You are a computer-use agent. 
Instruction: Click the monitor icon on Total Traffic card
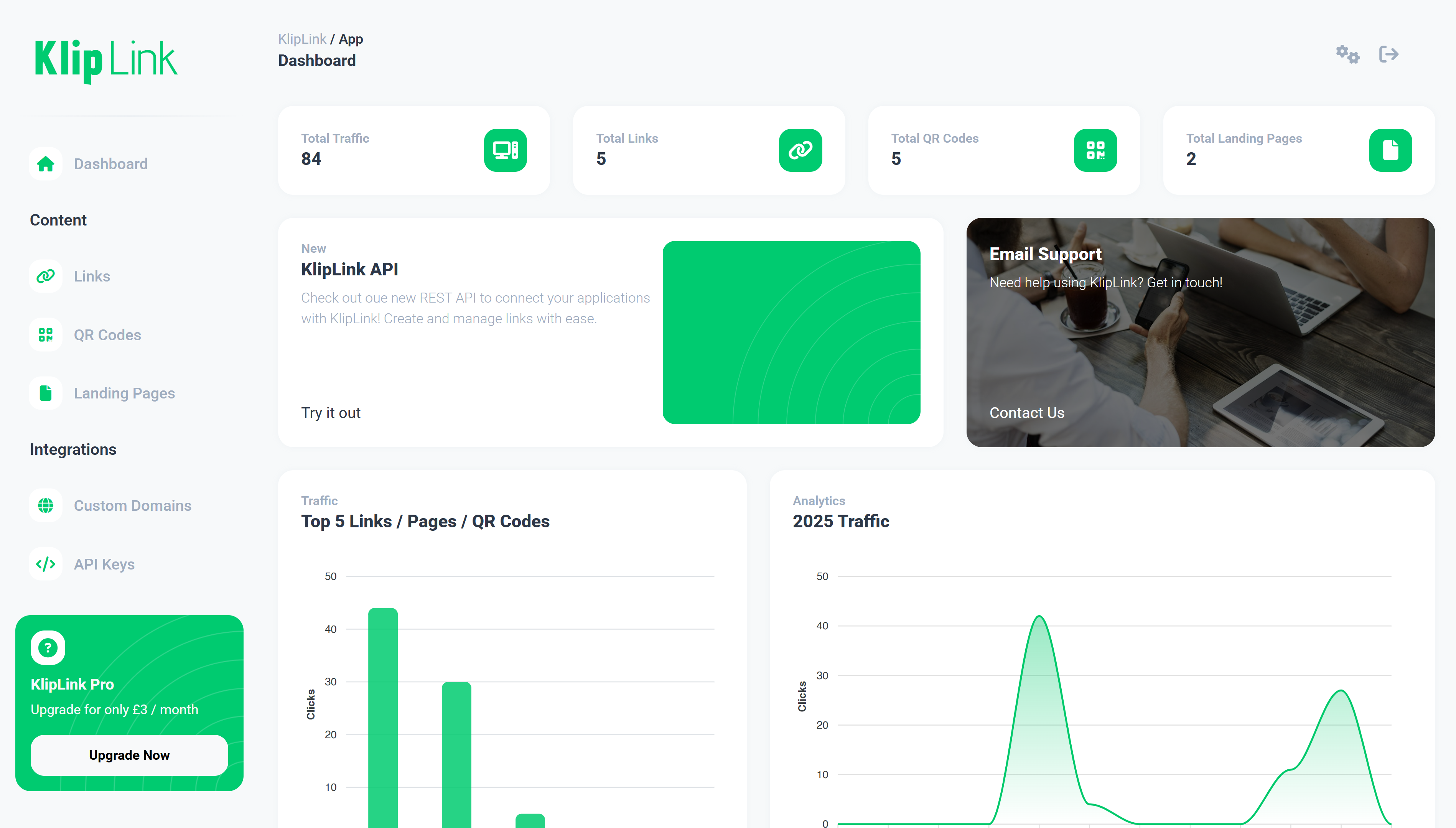[505, 150]
